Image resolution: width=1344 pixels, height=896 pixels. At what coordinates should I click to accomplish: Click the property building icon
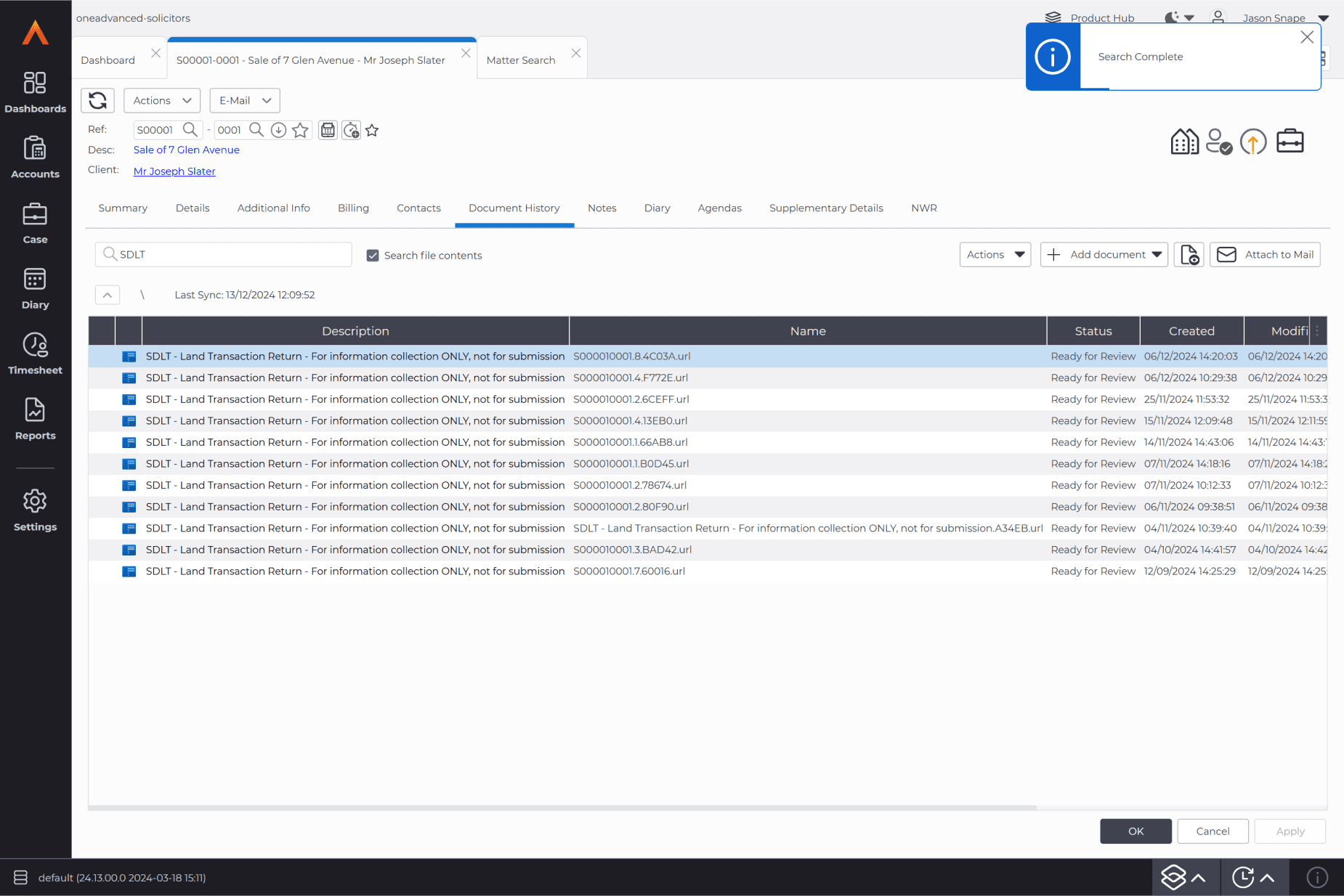coord(1184,142)
